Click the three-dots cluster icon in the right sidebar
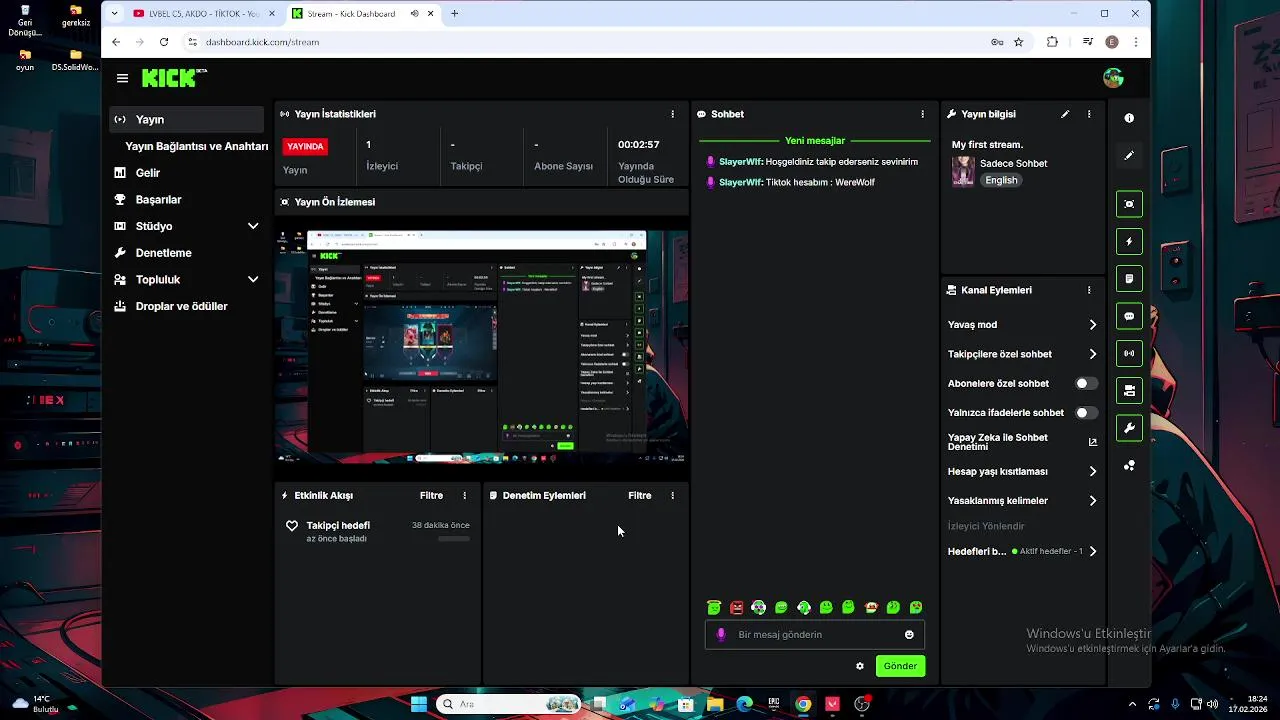The image size is (1280, 720). pos(1129,466)
